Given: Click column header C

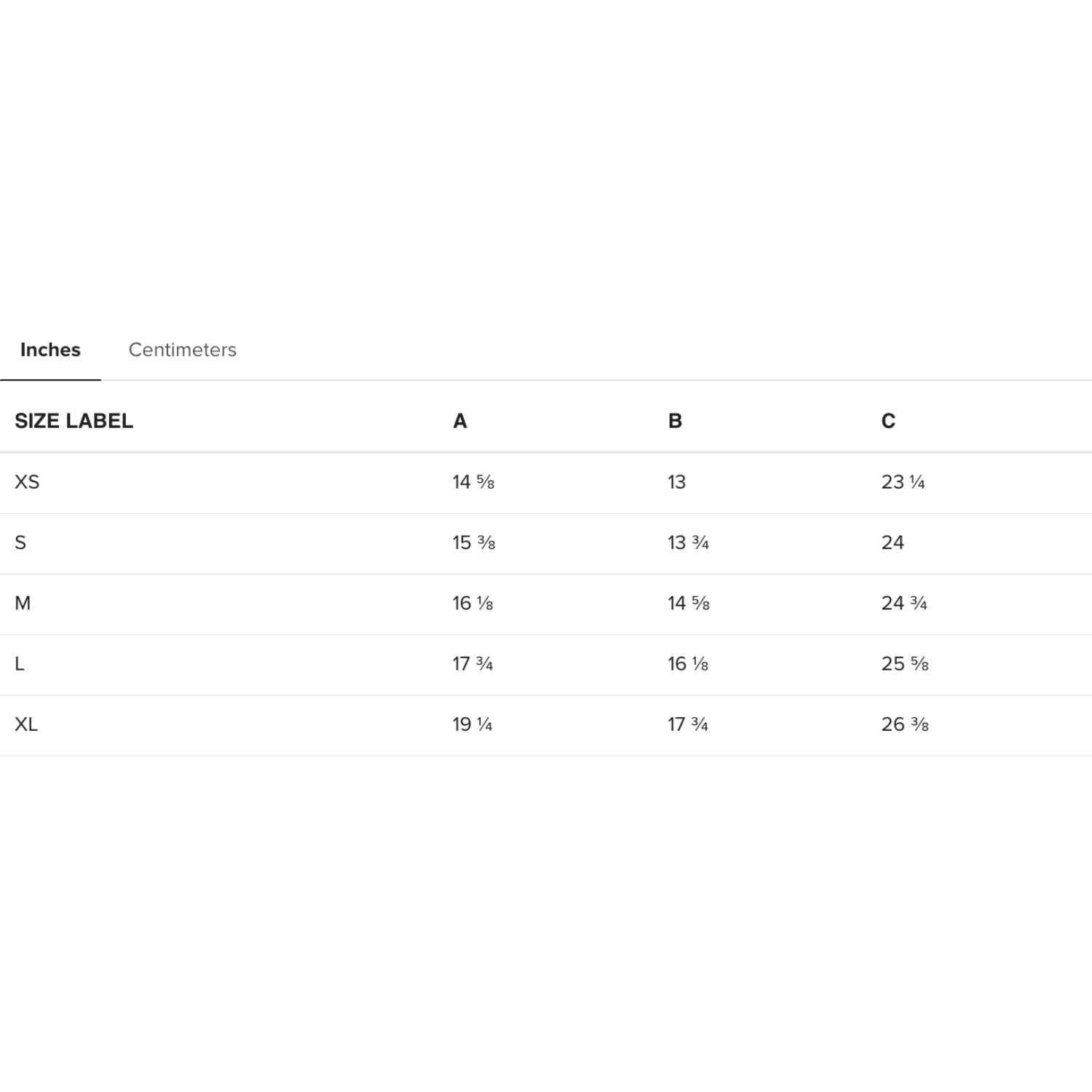Looking at the screenshot, I should coord(888,421).
